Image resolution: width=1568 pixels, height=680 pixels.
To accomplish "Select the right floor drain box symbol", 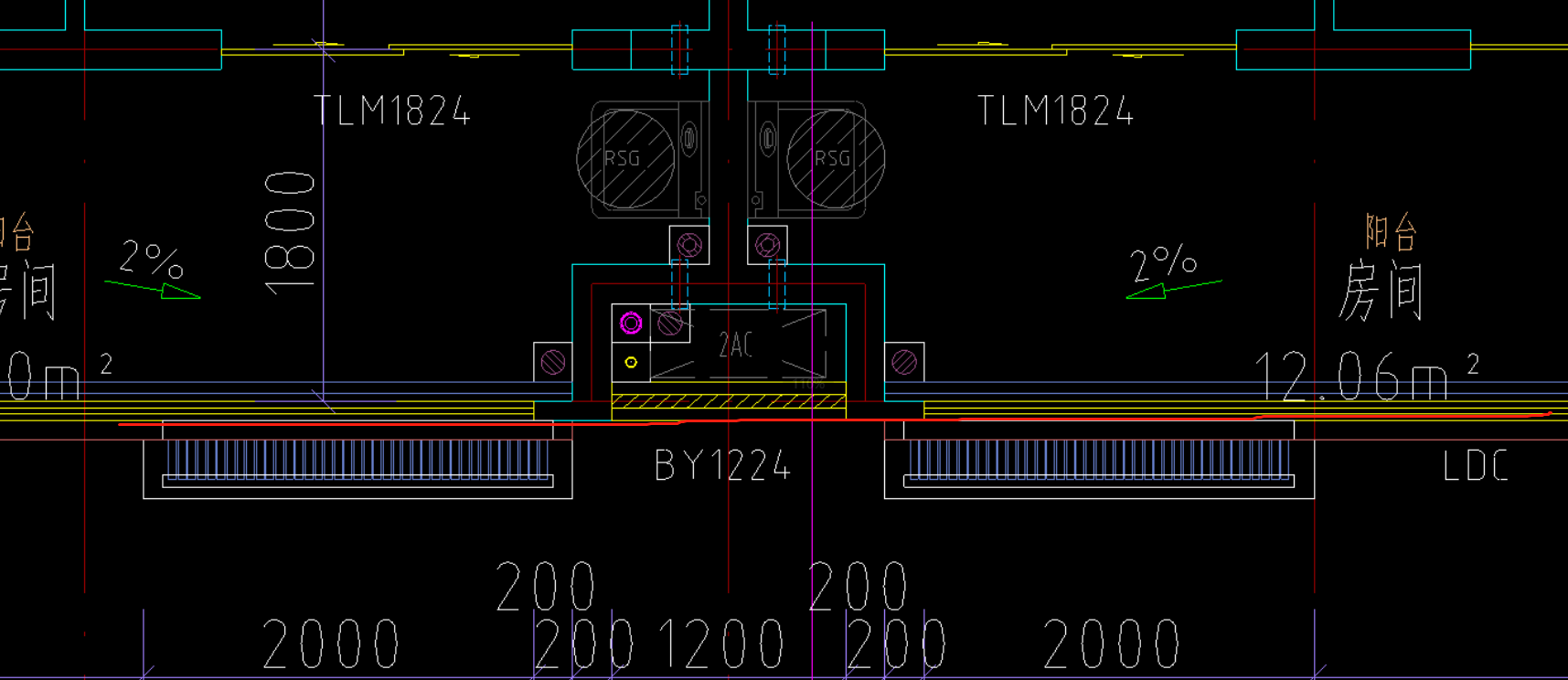I will (768, 245).
